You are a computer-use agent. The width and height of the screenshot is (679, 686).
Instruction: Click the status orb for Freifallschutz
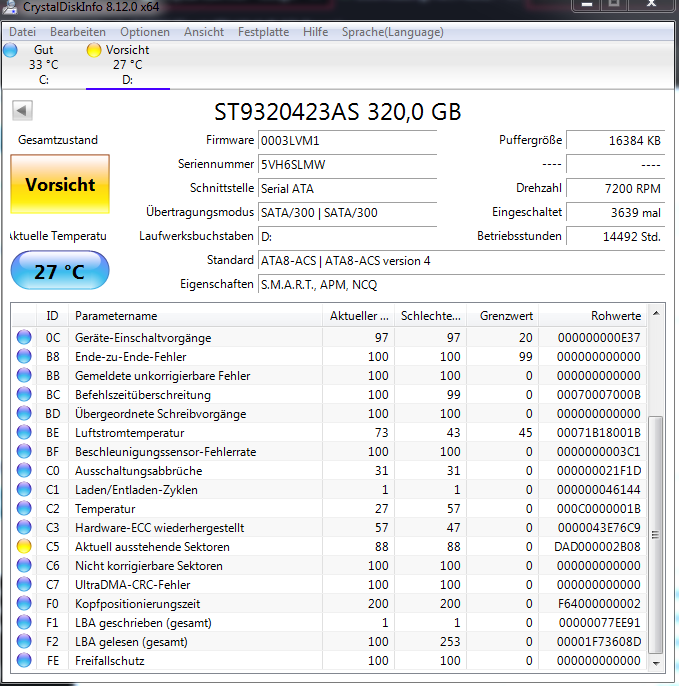24,660
